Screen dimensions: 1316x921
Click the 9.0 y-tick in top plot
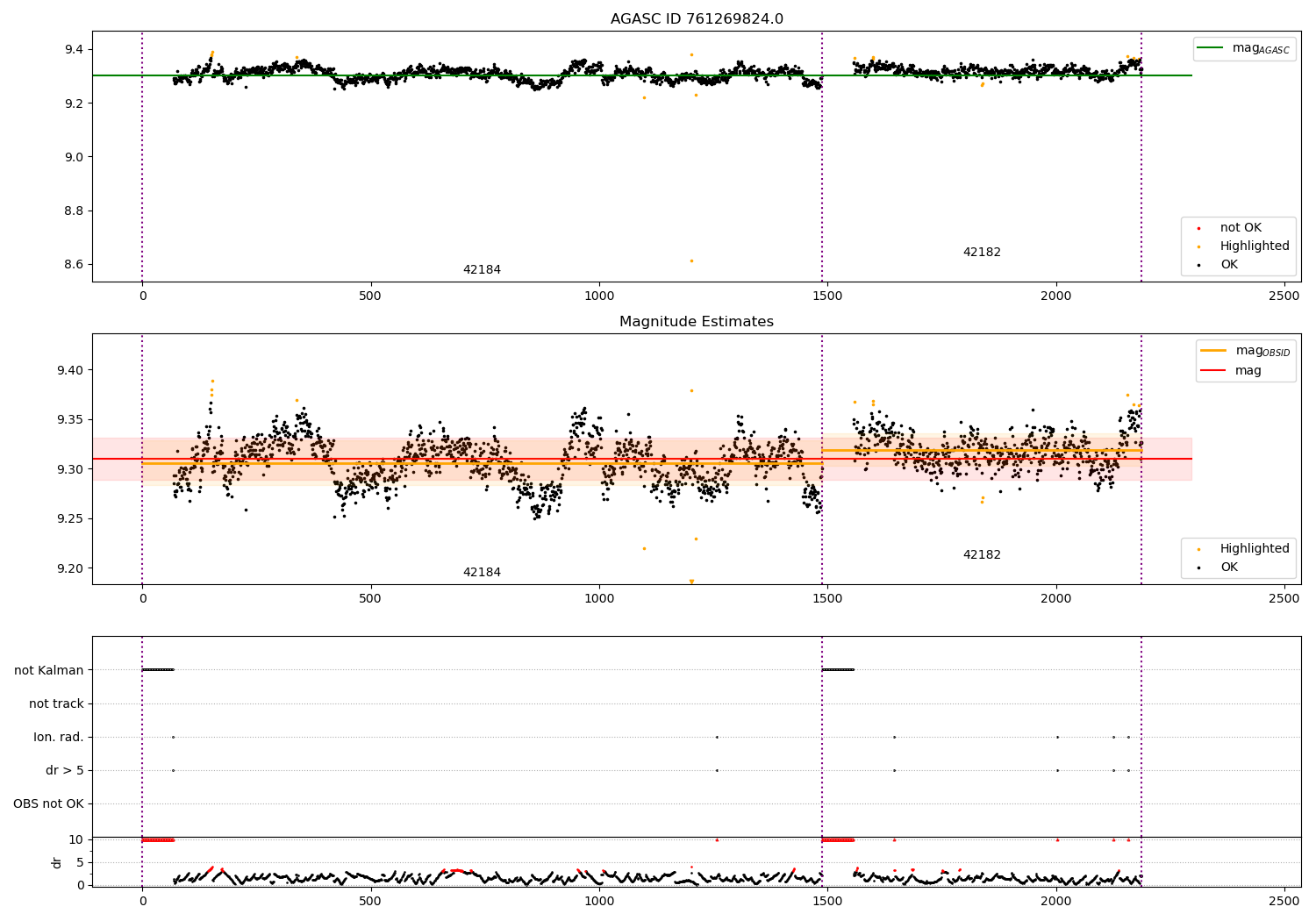click(74, 157)
